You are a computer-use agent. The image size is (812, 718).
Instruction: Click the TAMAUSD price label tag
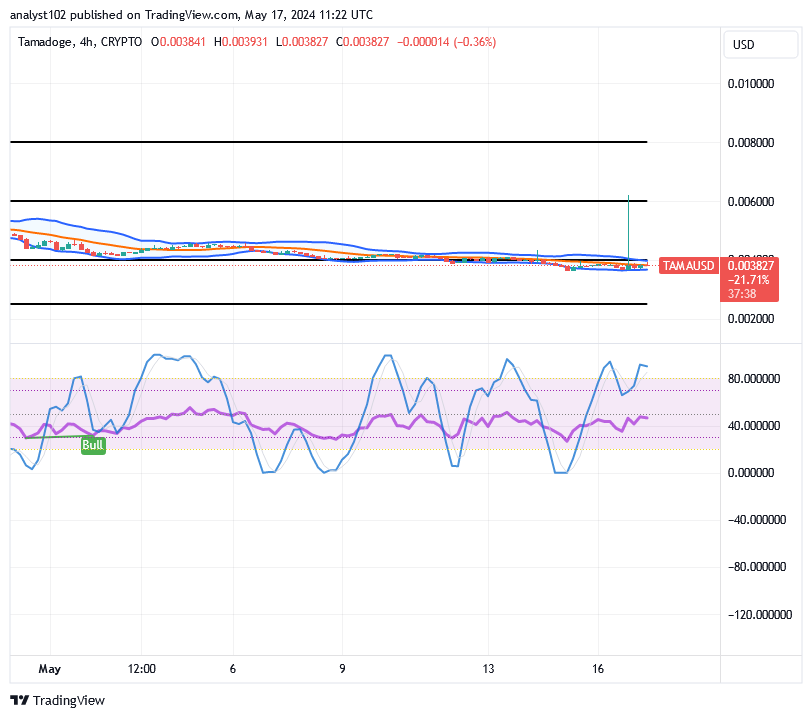pyautogui.click(x=688, y=266)
